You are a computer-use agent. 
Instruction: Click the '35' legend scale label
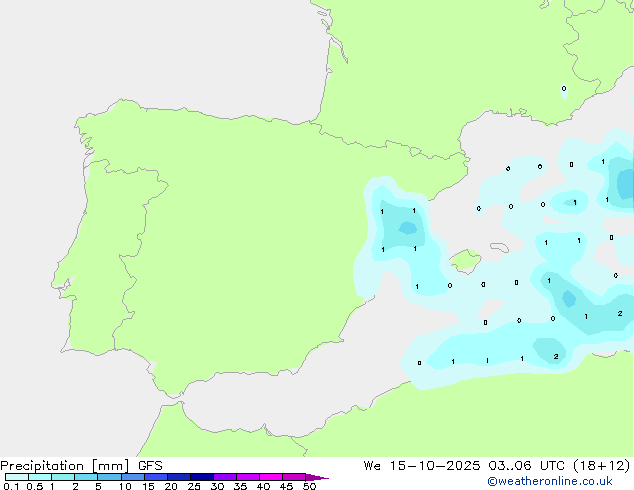240,486
